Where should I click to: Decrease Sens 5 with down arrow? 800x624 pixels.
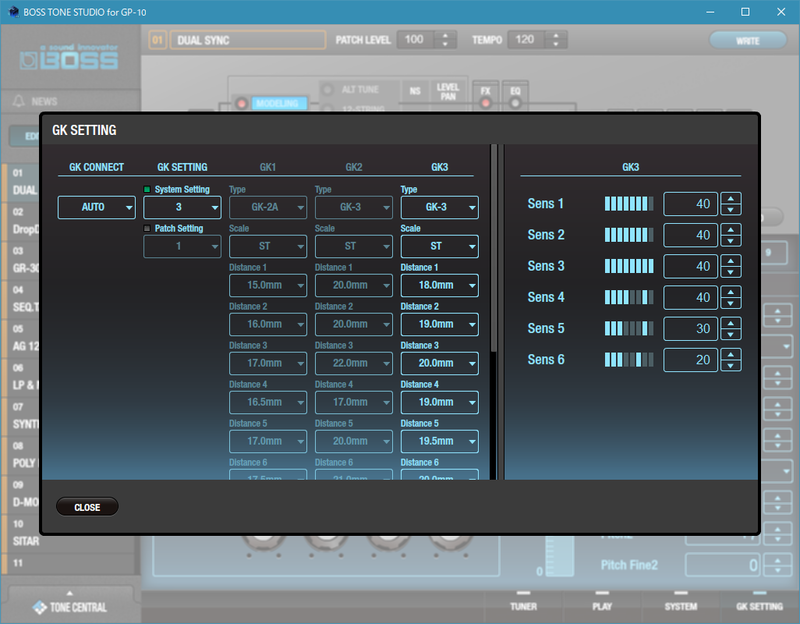(x=731, y=334)
